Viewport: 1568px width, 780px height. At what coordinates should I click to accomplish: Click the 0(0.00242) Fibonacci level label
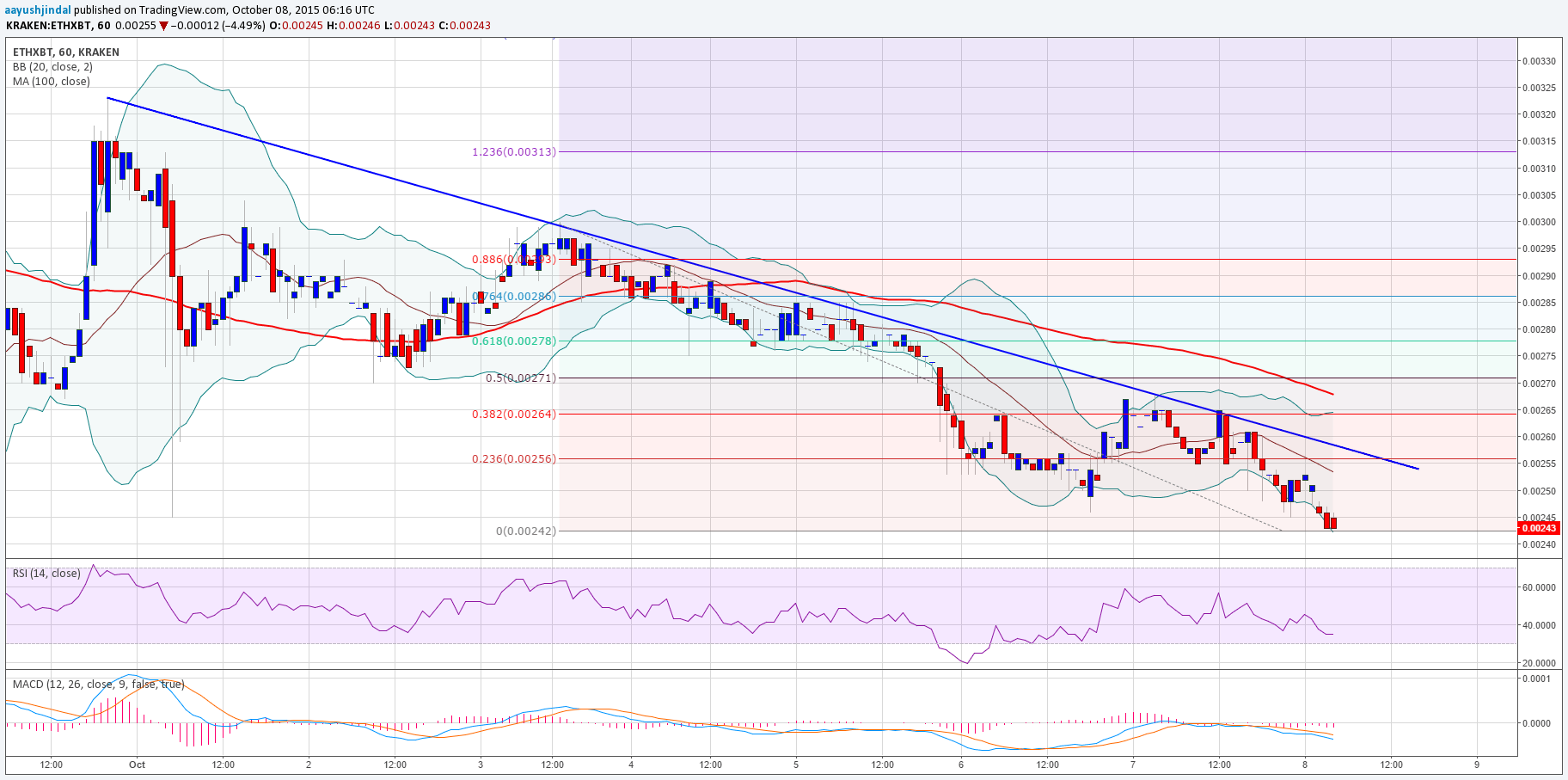click(526, 531)
